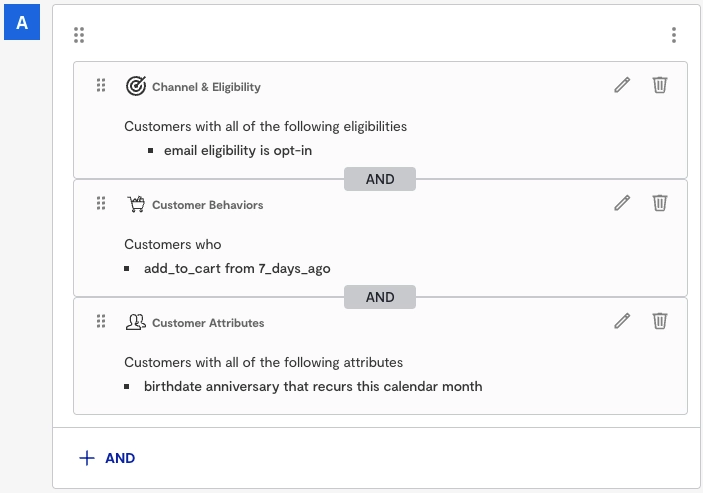This screenshot has height=493, width=703.
Task: Click the second AND connector badge
Action: pos(380,297)
